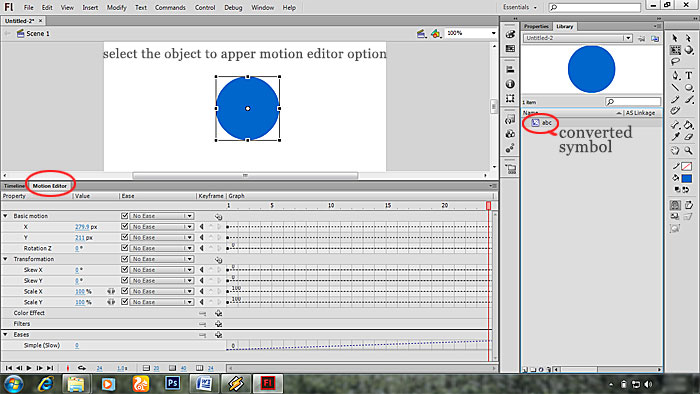Click Scene 1 in the edit bar
Screen dimensions: 700x394
point(38,33)
